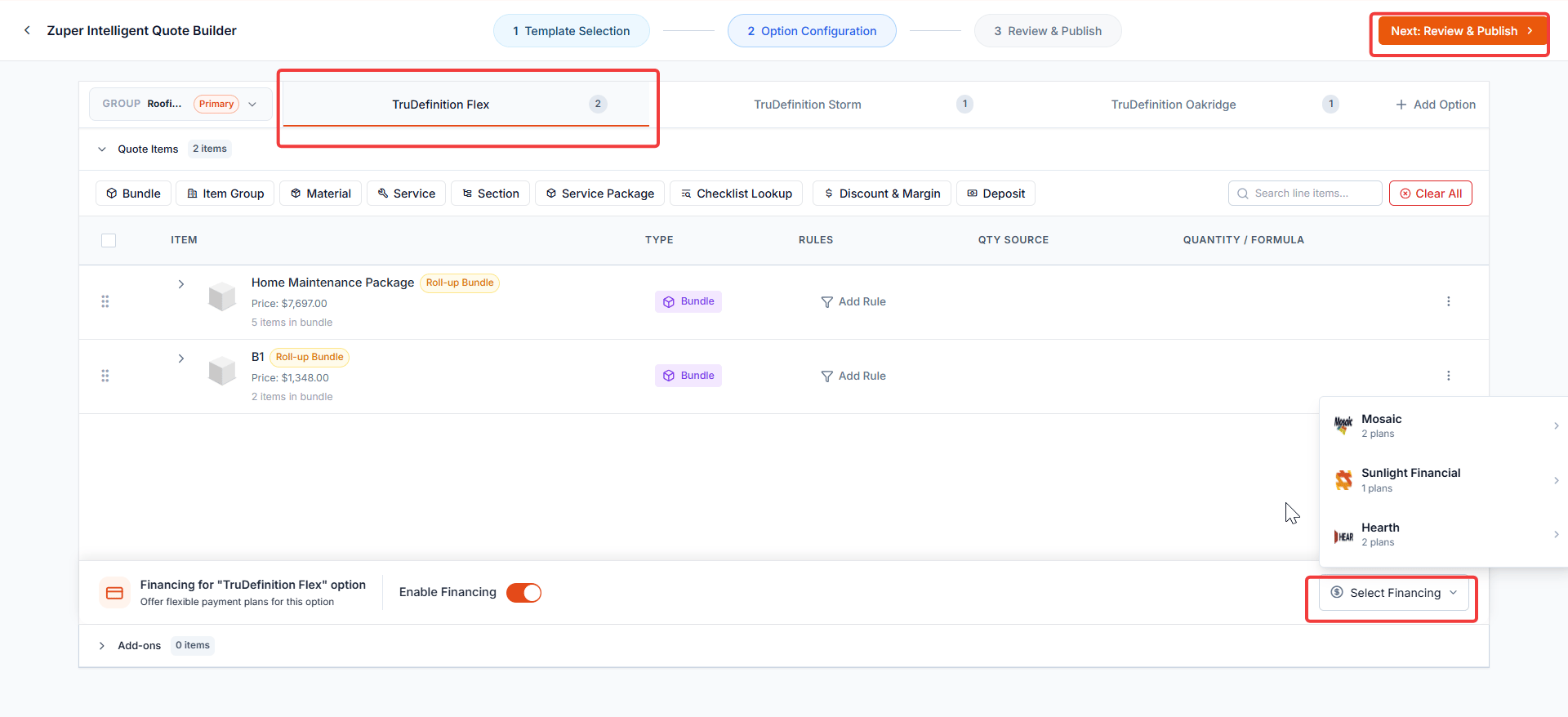Click the "0 items" Add-ons count
Image resolution: width=1568 pixels, height=717 pixels.
tap(193, 645)
